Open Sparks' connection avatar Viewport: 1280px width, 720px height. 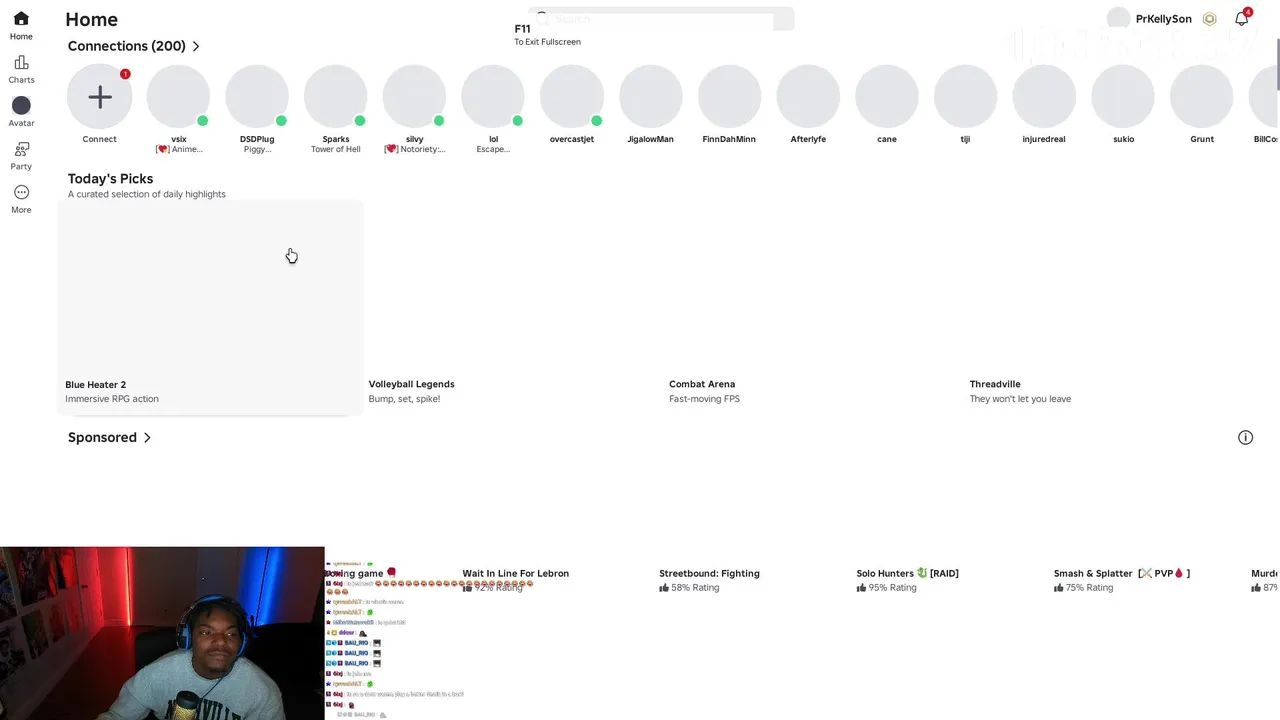tap(336, 97)
